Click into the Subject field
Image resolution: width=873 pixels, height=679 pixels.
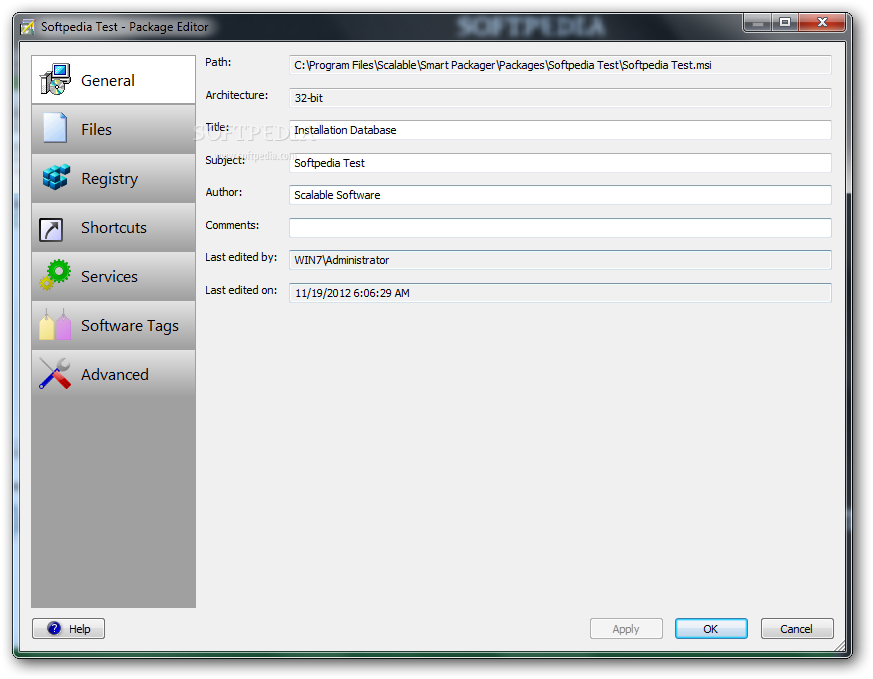[560, 163]
